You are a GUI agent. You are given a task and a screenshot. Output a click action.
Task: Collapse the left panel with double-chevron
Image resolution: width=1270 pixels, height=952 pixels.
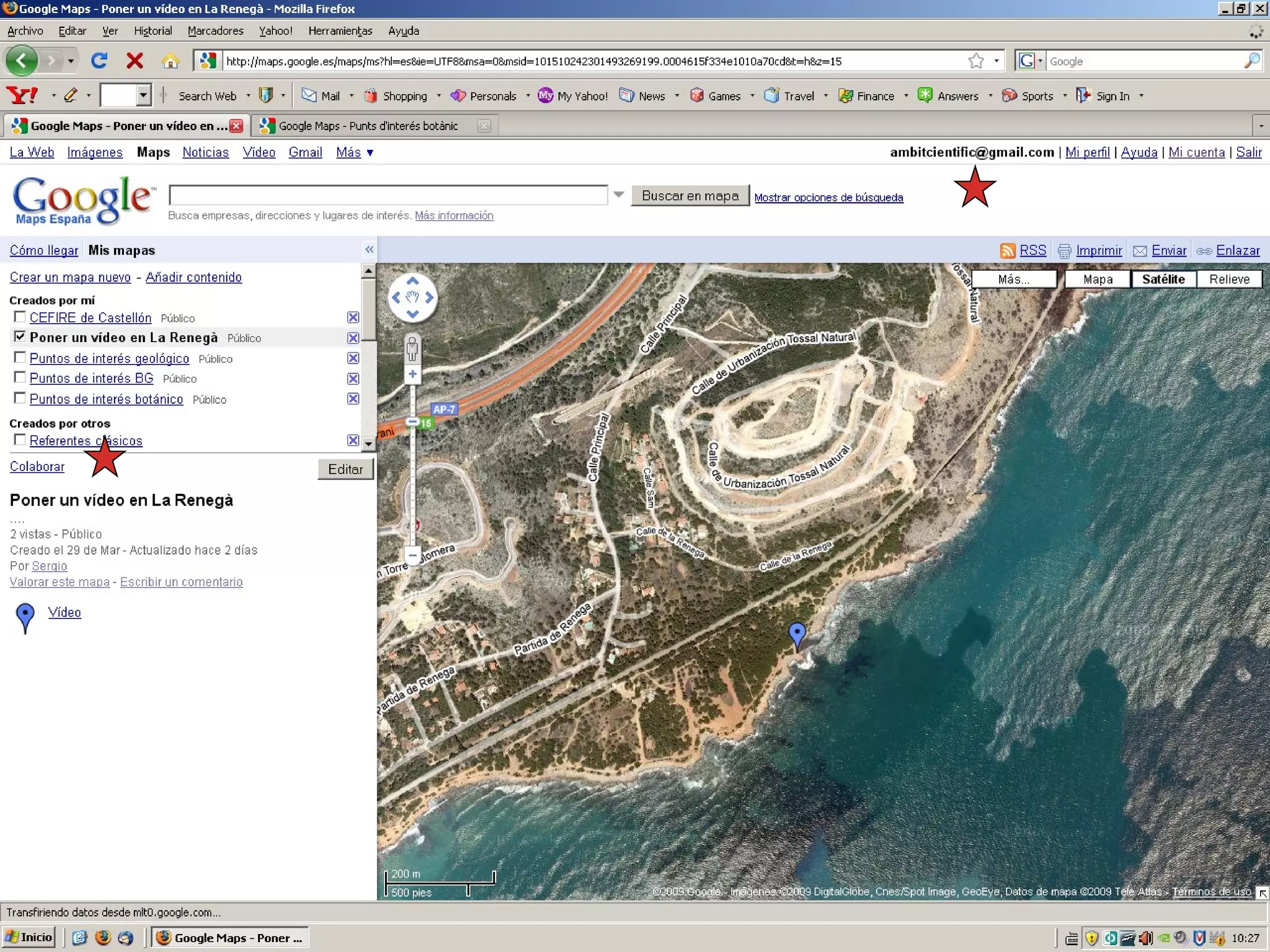click(369, 250)
